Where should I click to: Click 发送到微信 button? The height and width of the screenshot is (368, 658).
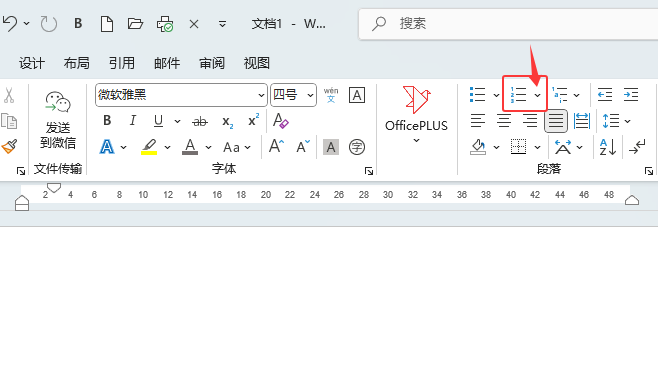pos(58,120)
